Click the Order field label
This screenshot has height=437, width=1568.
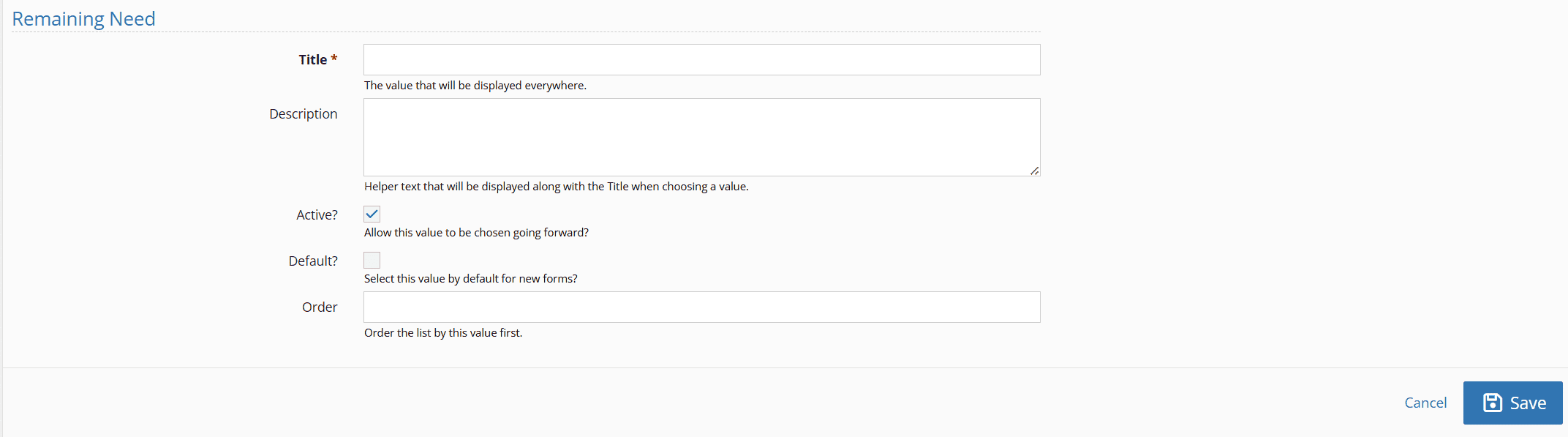pyautogui.click(x=320, y=307)
